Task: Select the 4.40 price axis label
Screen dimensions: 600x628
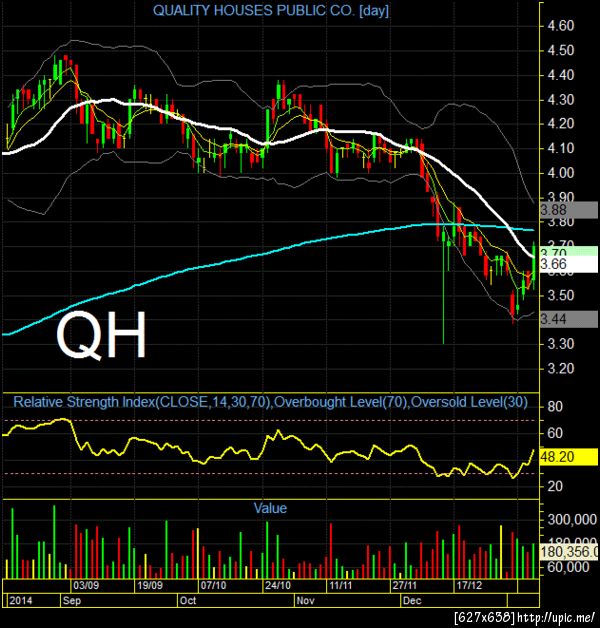Action: coord(561,75)
